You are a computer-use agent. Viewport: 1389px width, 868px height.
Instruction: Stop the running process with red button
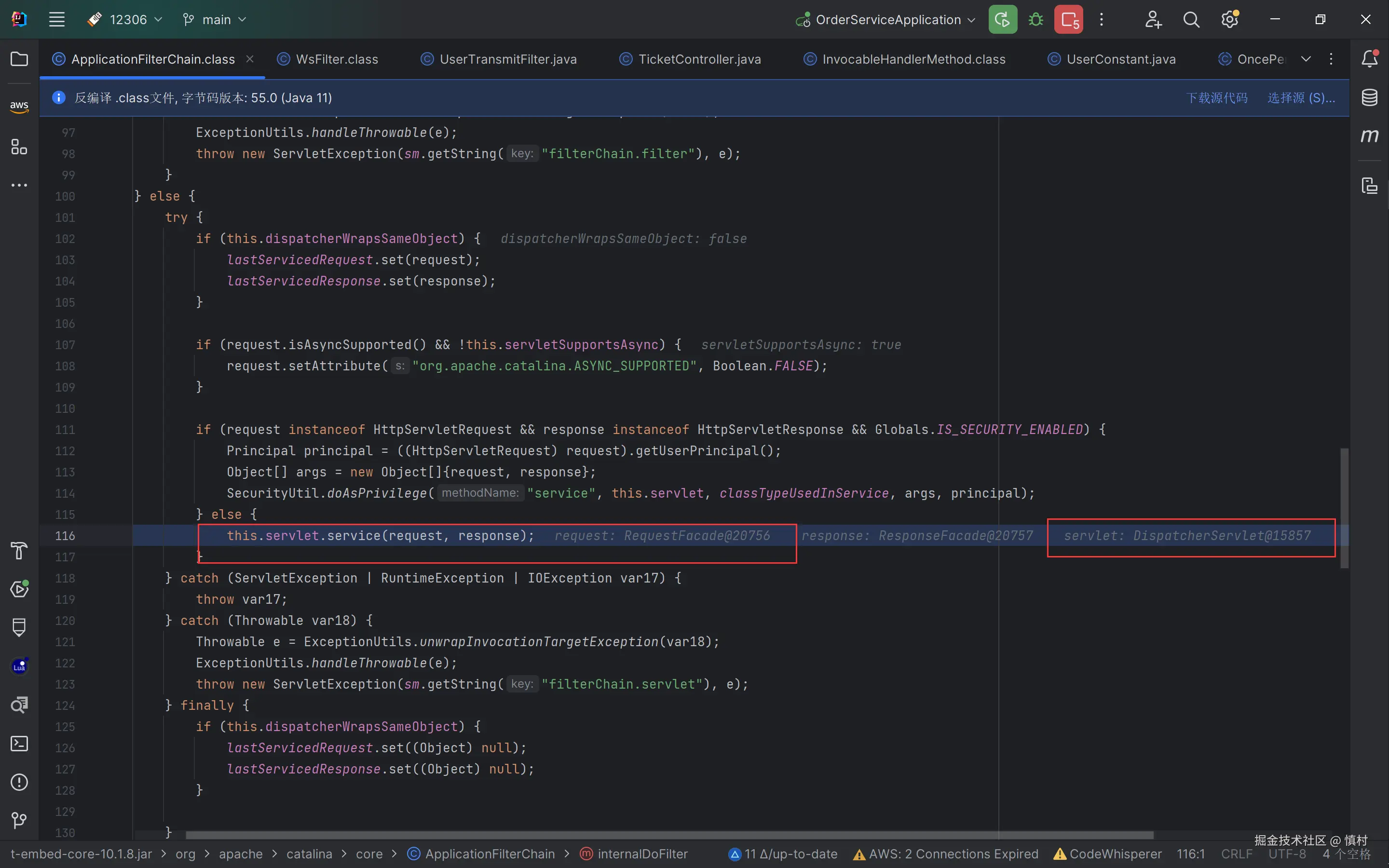click(x=1068, y=19)
